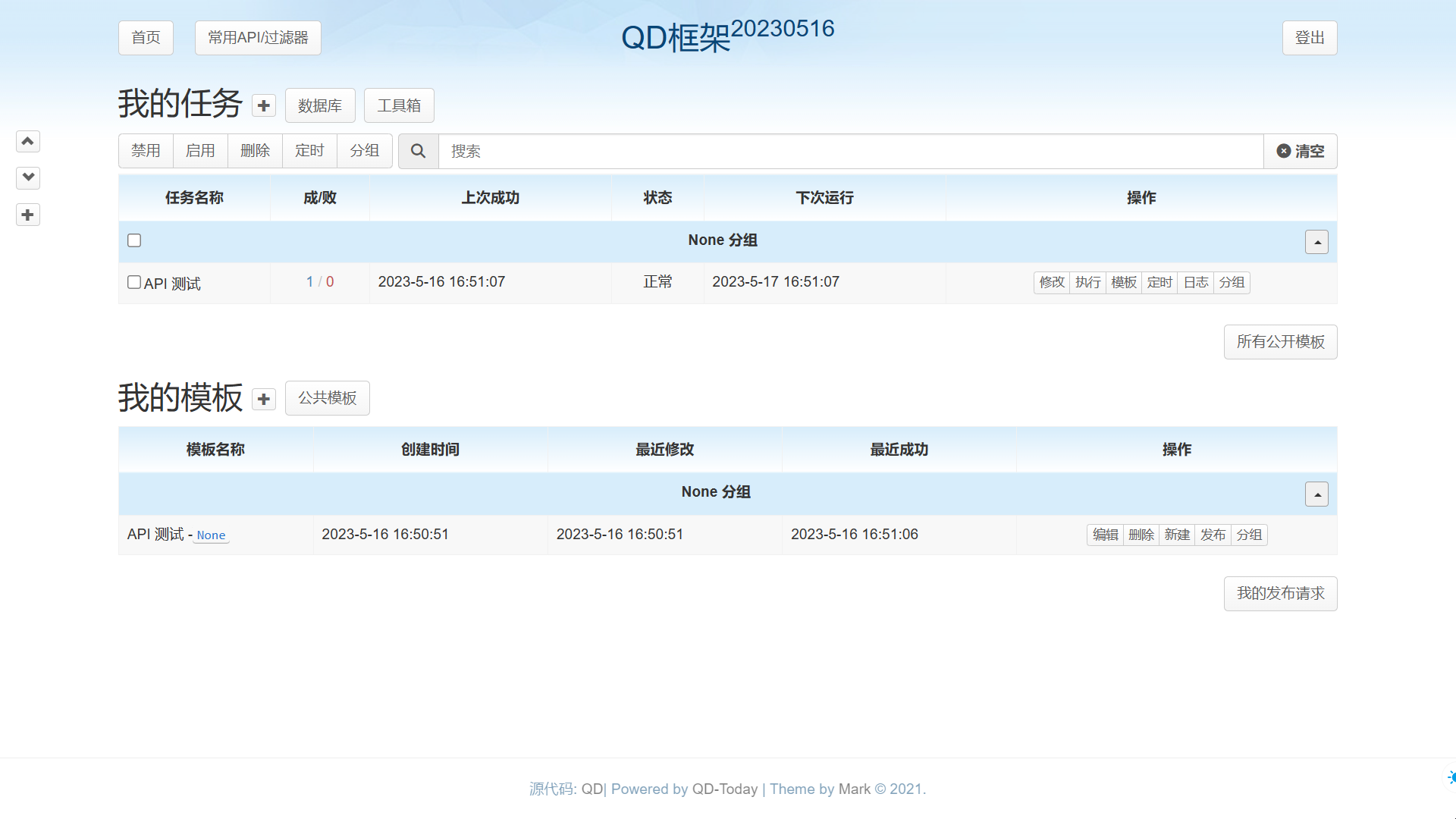This screenshot has width=1456, height=819.
Task: Click the magnifier search icon
Action: [418, 151]
